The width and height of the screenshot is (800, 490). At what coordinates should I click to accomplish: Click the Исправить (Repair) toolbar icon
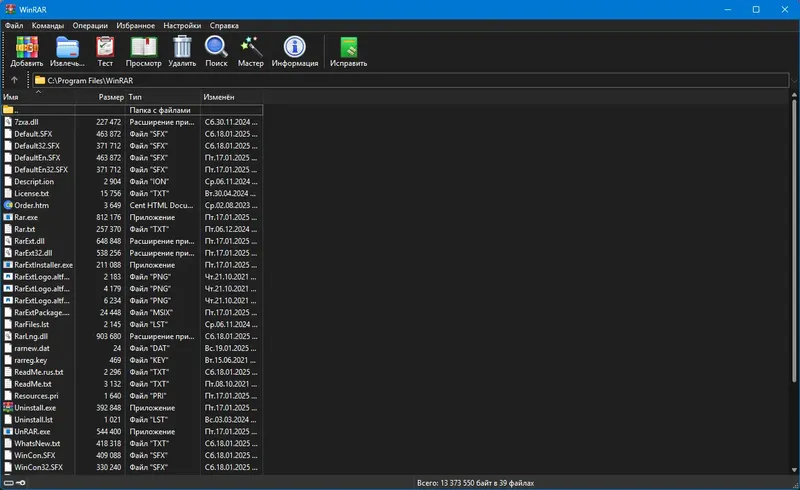coord(348,47)
